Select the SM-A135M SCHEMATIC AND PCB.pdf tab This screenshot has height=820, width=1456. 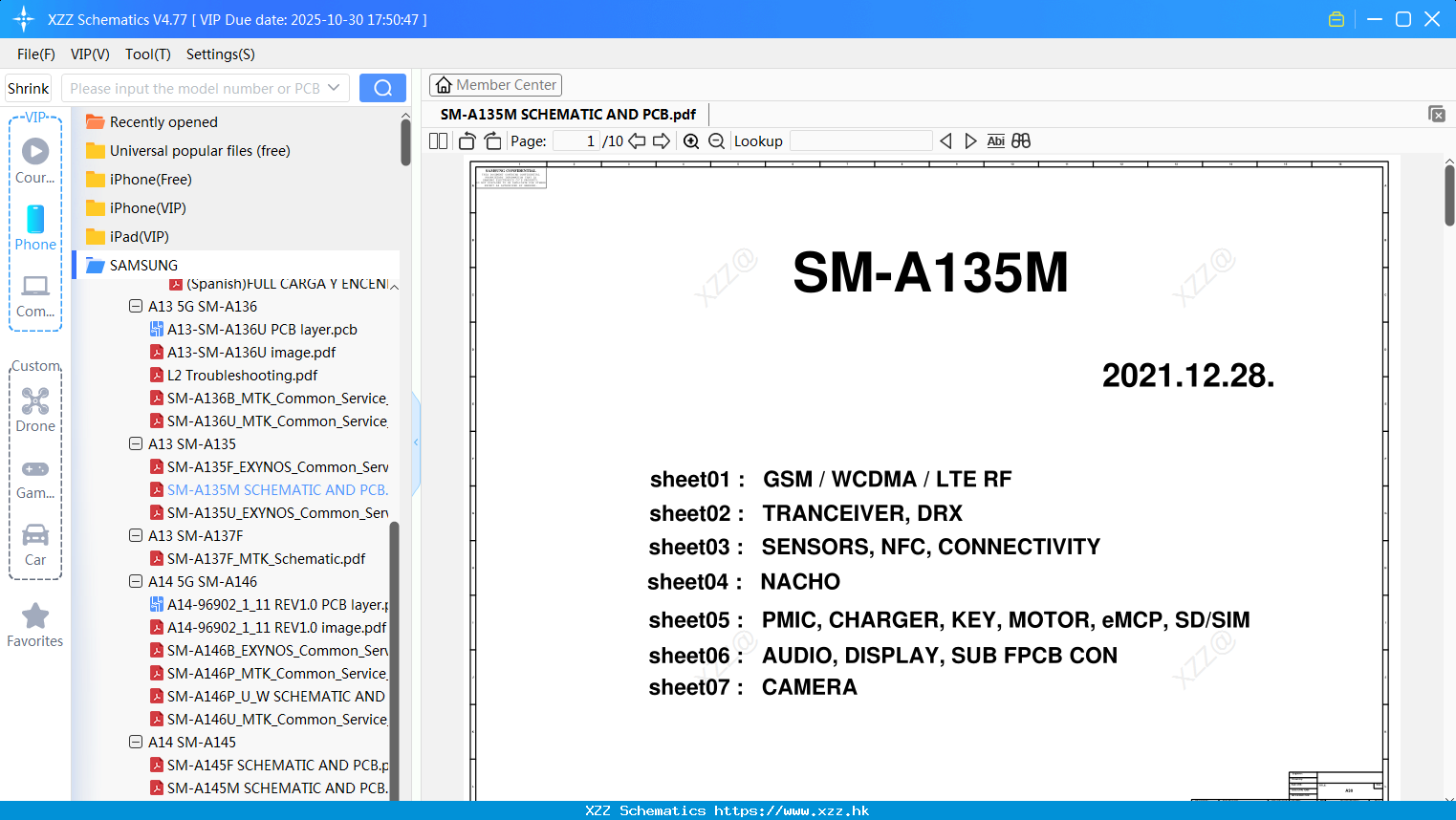pos(568,114)
